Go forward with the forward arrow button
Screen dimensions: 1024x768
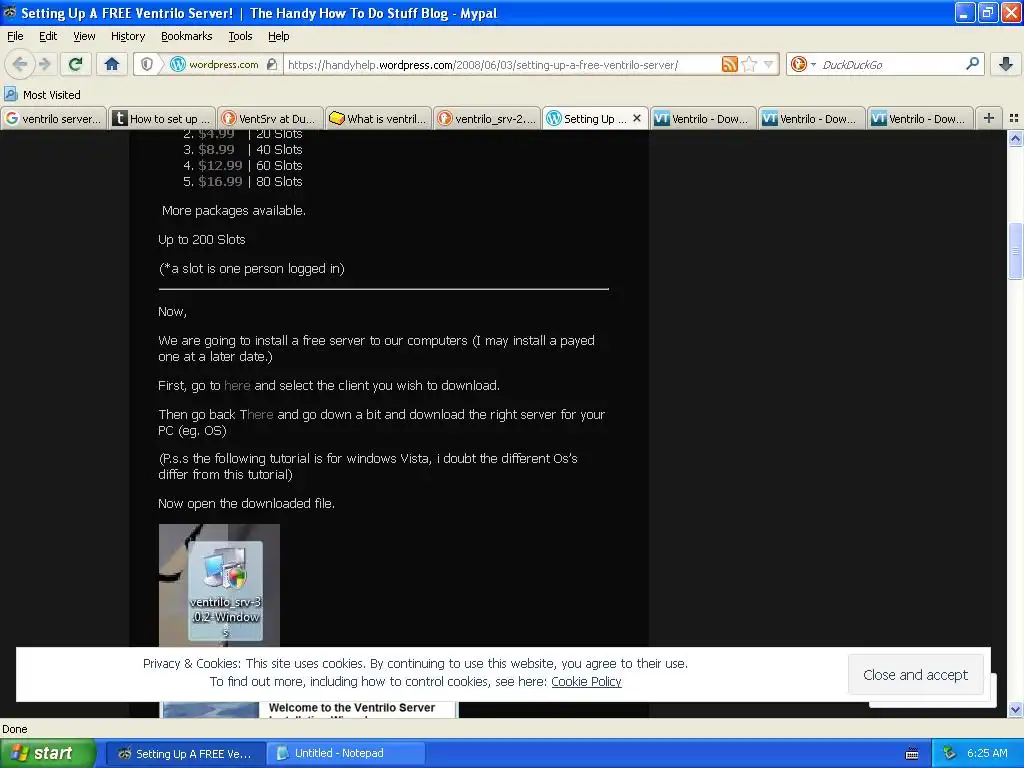[44, 64]
